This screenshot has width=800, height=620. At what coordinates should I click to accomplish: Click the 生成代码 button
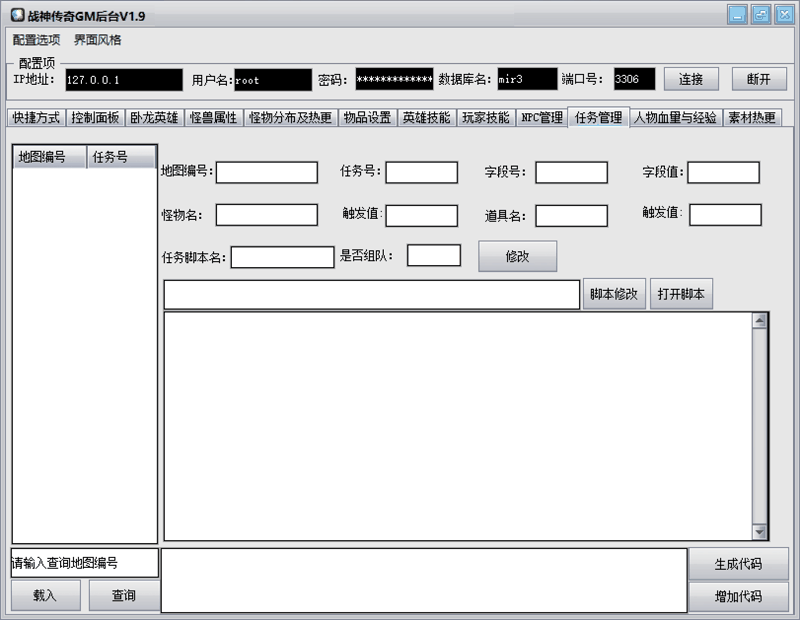[740, 564]
